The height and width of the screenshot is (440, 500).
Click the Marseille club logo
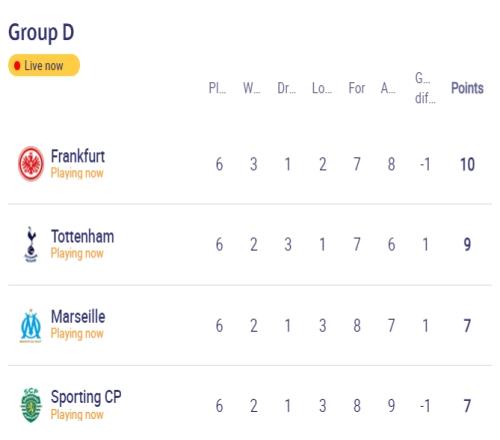tap(31, 326)
